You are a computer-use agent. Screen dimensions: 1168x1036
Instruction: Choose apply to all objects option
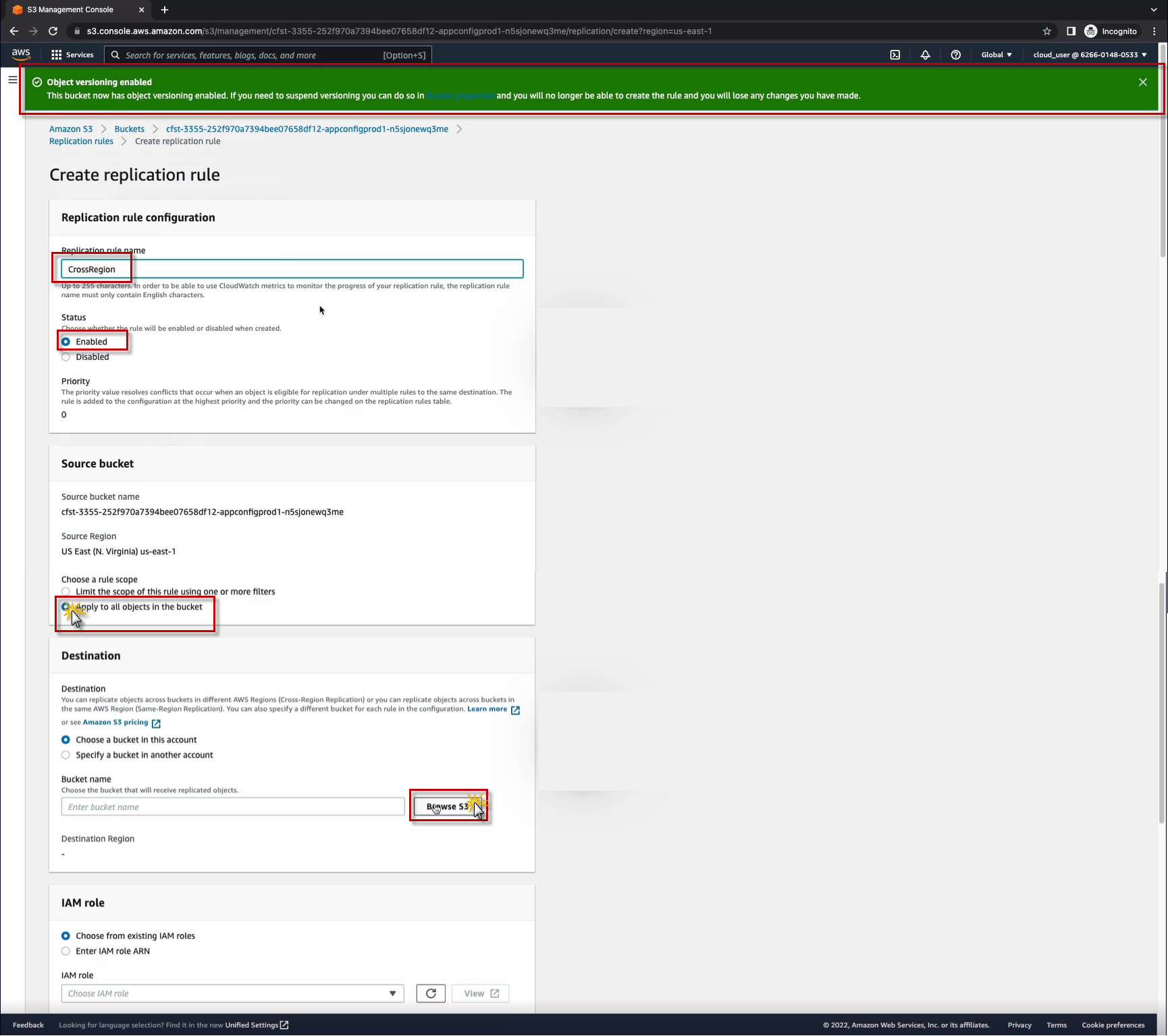[x=66, y=607]
